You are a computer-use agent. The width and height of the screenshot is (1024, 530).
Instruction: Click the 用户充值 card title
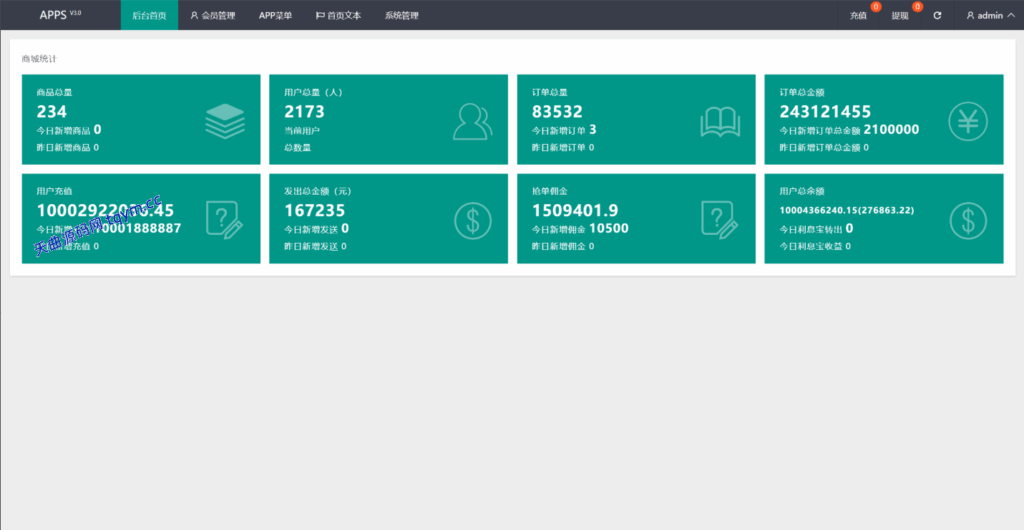point(54,191)
